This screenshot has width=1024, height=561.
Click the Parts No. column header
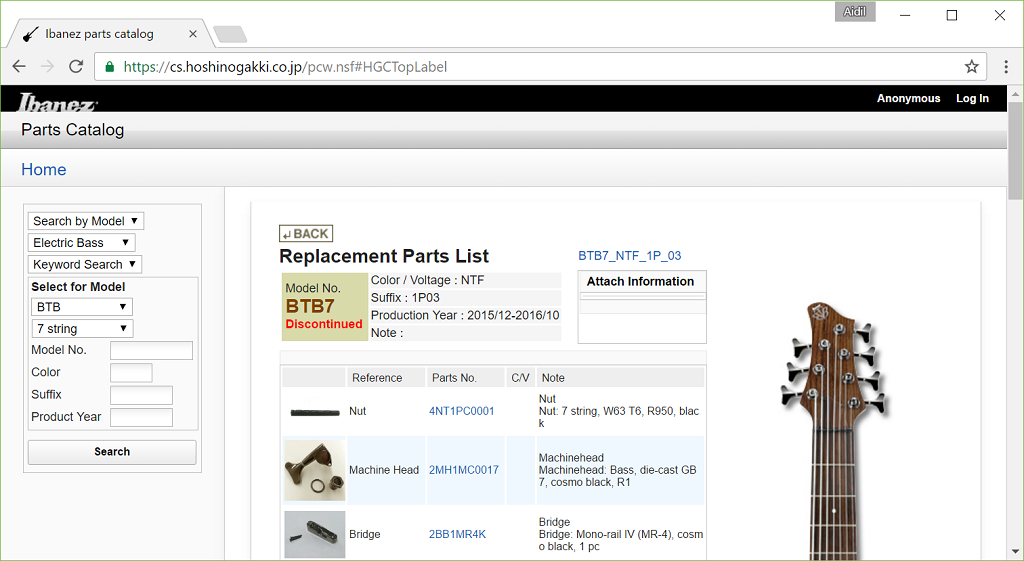pyautogui.click(x=466, y=377)
